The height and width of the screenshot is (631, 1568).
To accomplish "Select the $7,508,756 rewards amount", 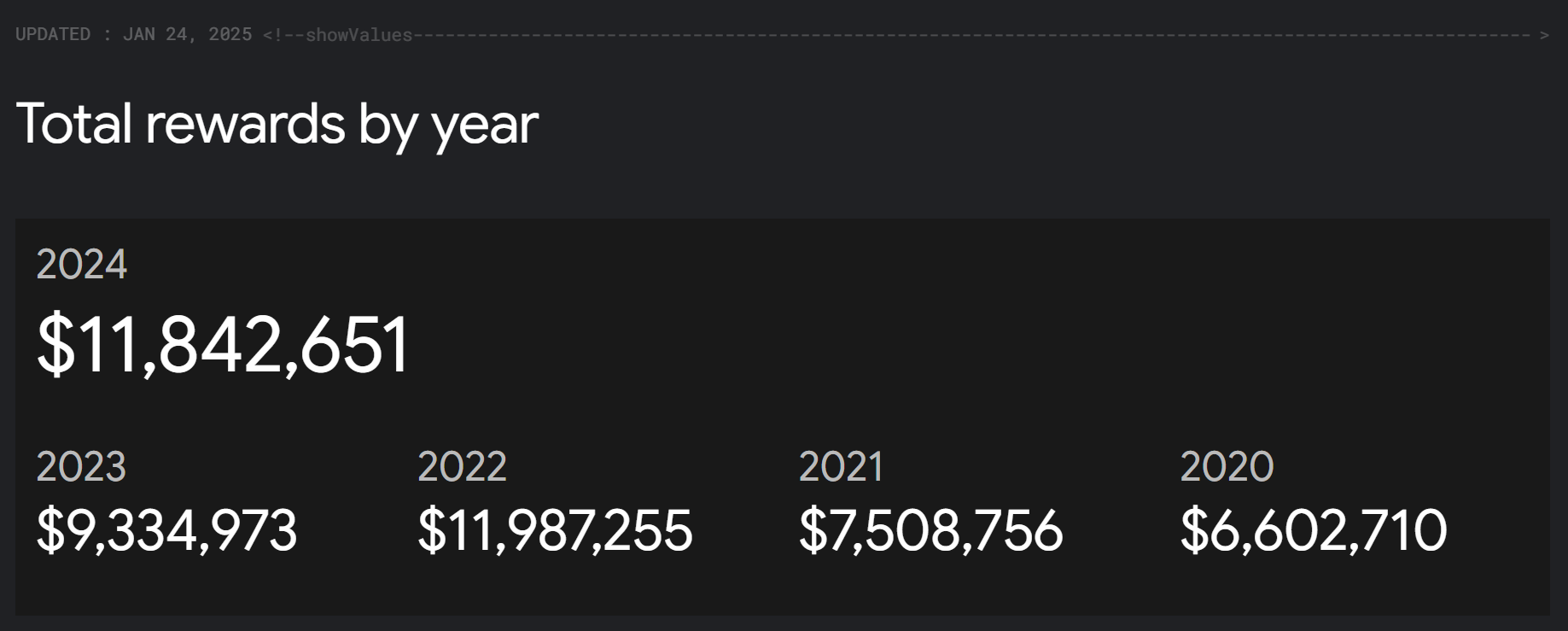I will [930, 530].
